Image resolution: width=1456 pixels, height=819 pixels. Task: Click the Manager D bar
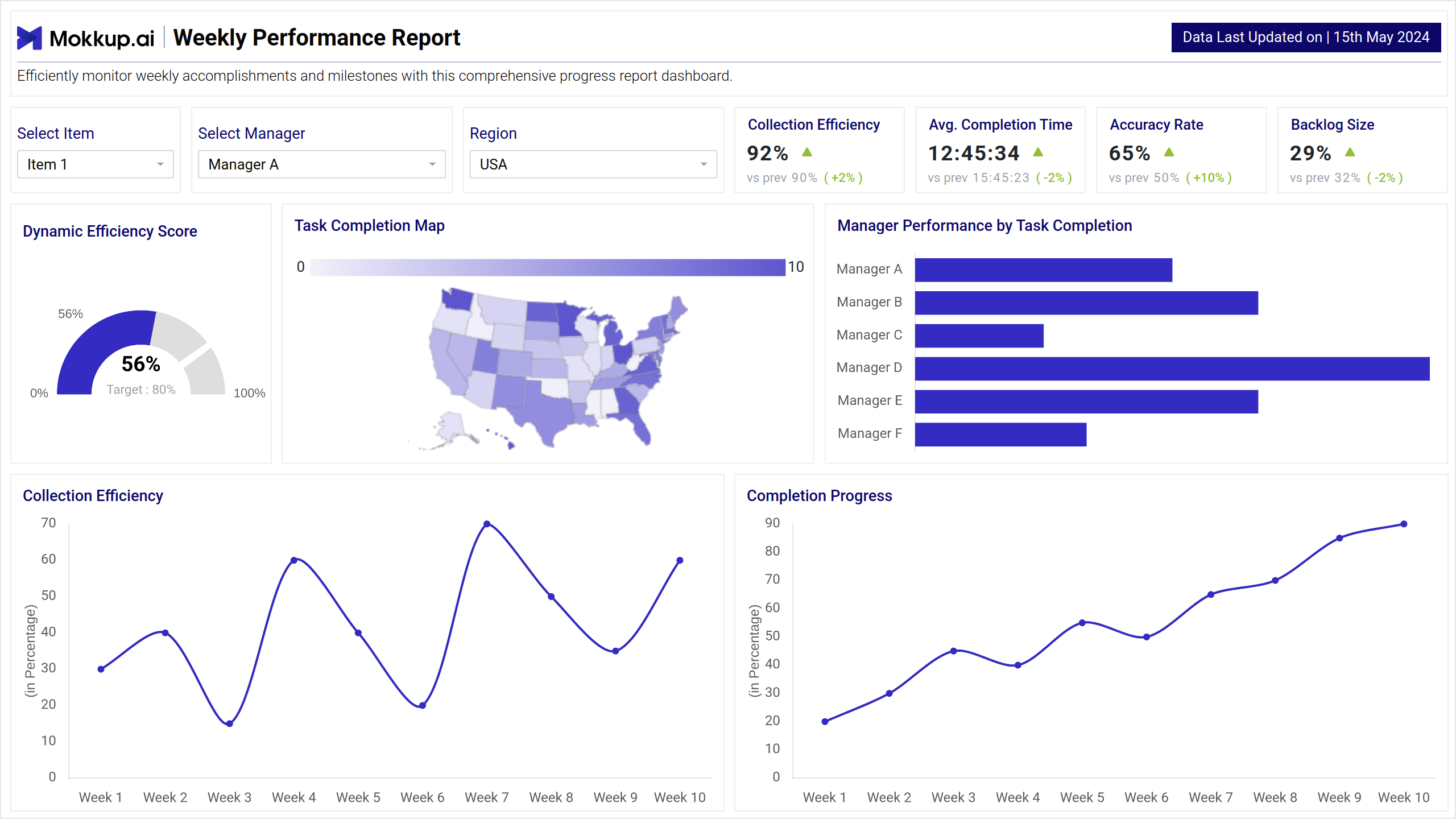click(1172, 369)
